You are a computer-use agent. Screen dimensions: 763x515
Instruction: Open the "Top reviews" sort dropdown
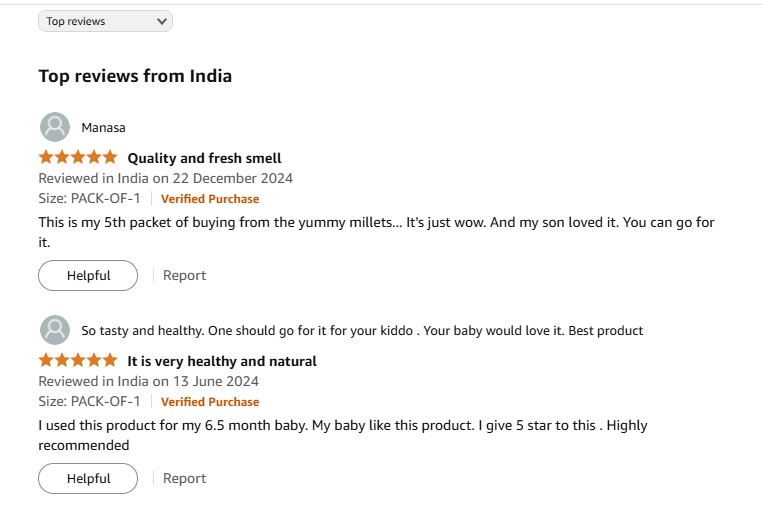pos(105,21)
